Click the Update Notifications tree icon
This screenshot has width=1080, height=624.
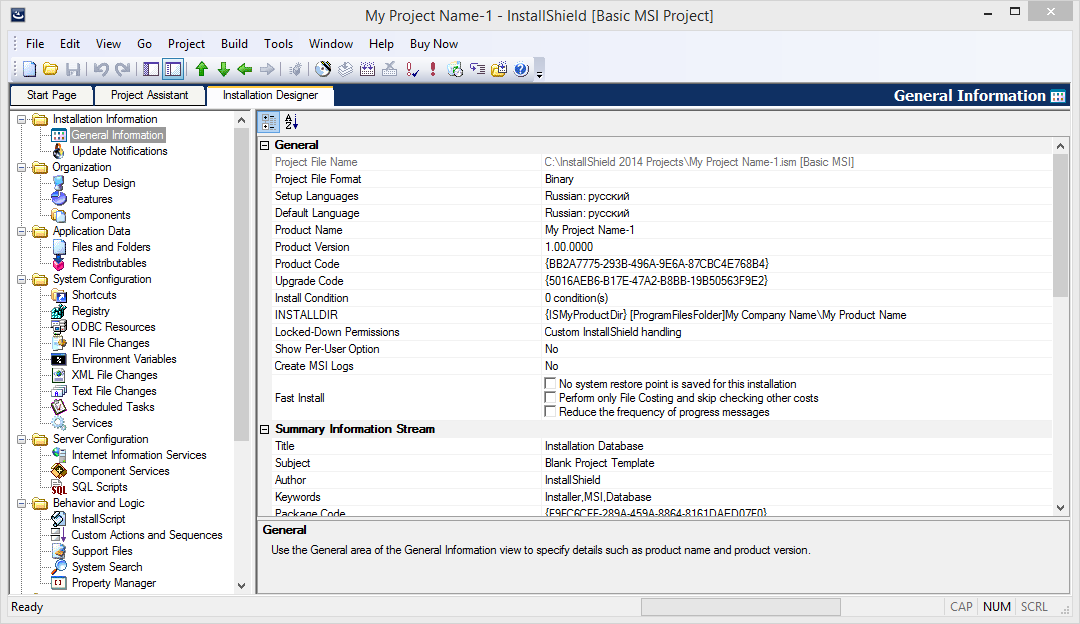point(59,151)
